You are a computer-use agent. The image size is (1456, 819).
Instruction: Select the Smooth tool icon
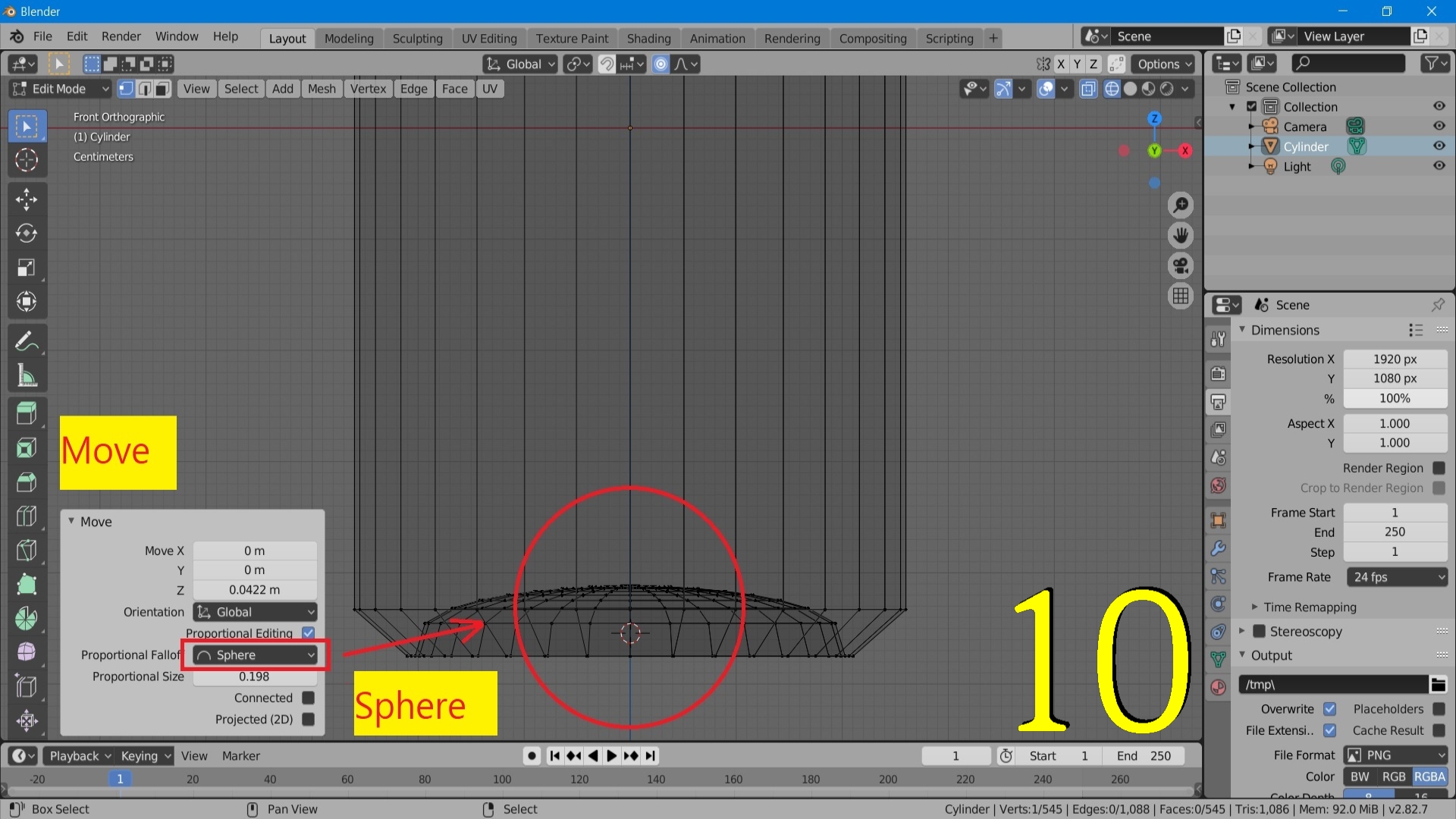point(27,653)
